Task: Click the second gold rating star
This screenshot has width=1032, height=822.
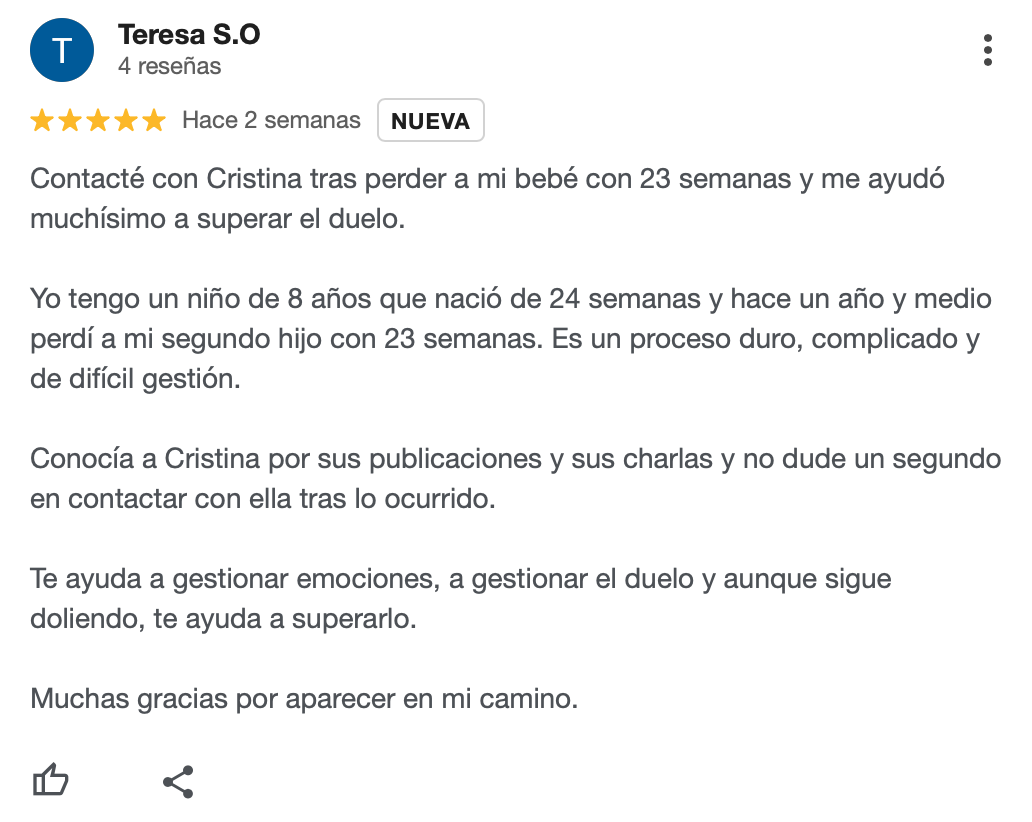Action: [x=70, y=121]
